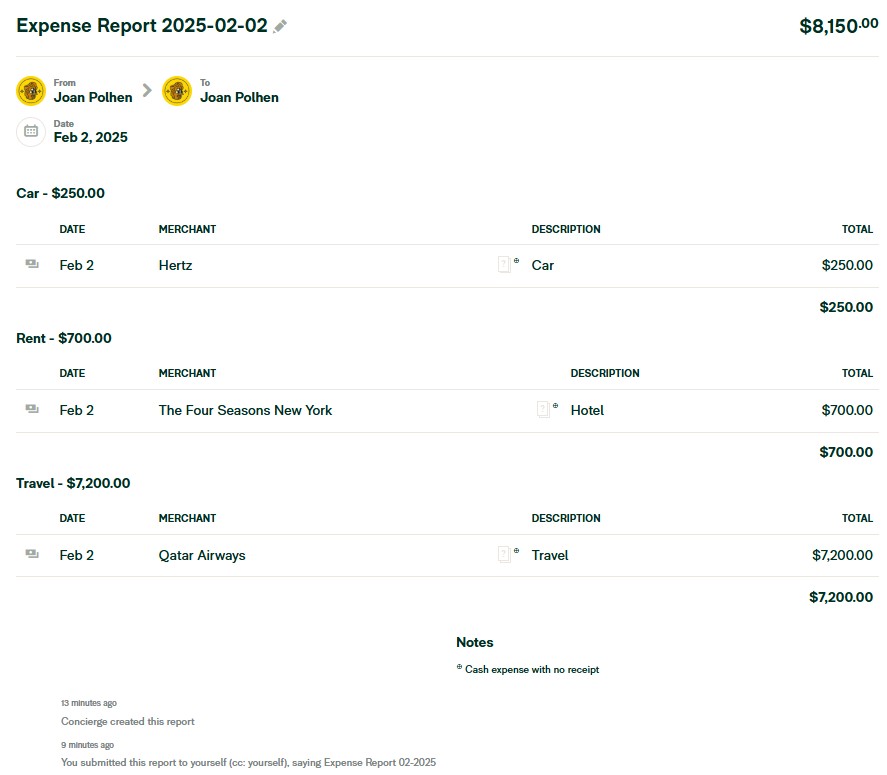Open The Four Seasons New York expense
Image resolution: width=887 pixels, height=775 pixels.
[x=245, y=410]
